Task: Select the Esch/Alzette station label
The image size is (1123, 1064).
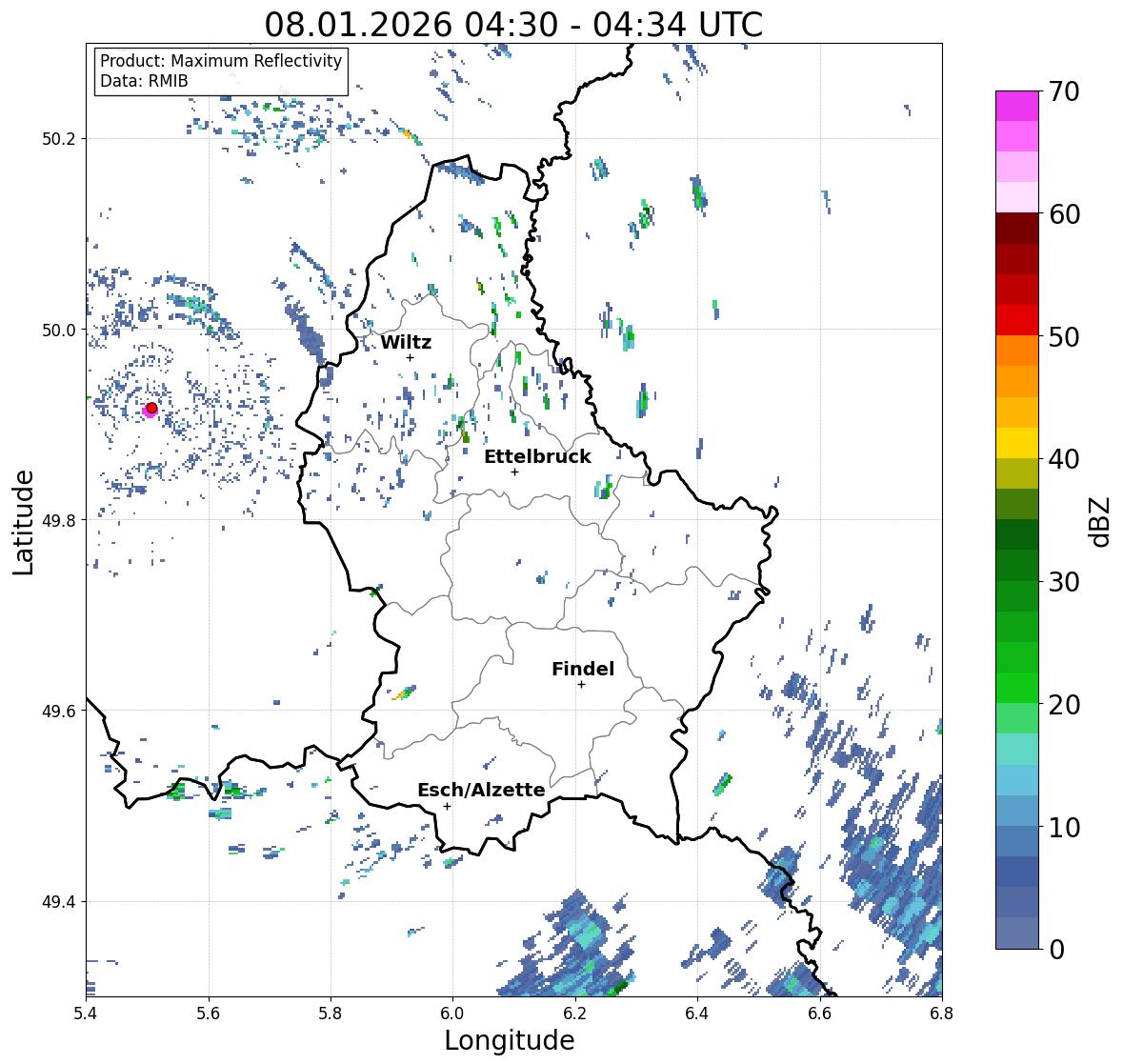Action: click(x=481, y=790)
